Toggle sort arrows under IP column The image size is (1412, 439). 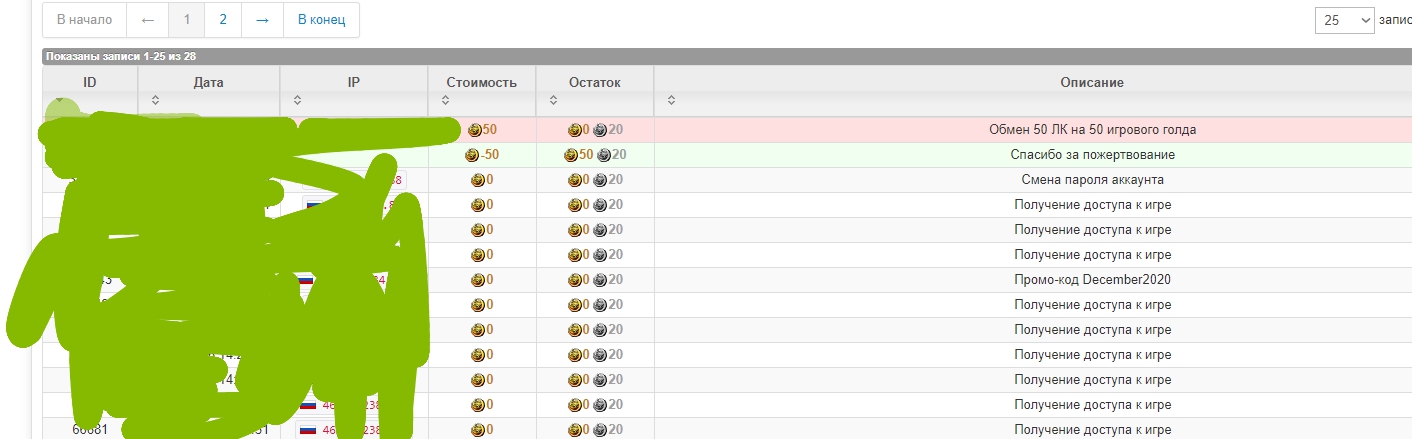[x=297, y=100]
